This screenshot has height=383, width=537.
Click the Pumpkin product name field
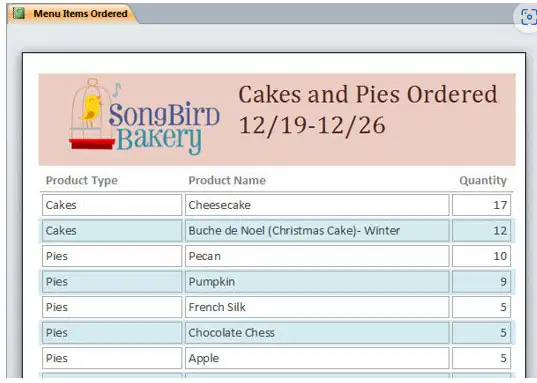tap(317, 282)
